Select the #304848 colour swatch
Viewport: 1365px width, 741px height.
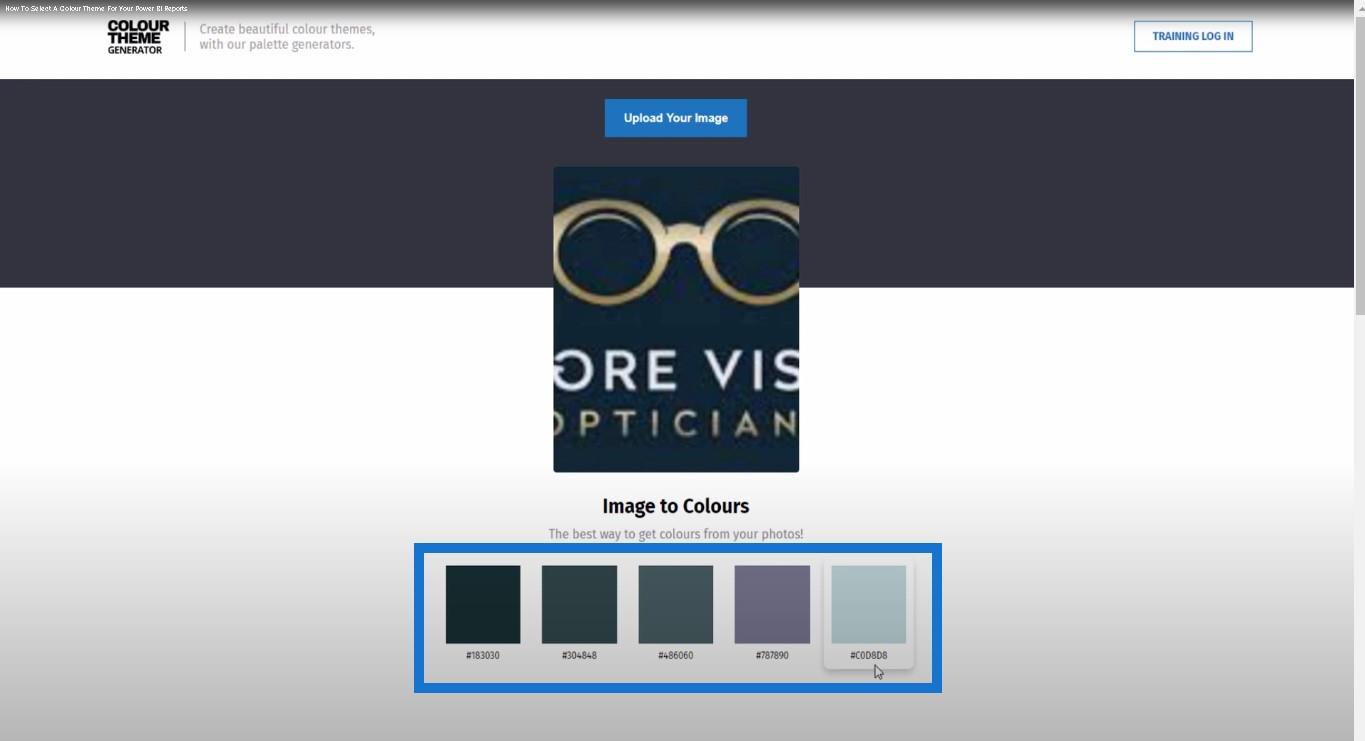point(579,604)
